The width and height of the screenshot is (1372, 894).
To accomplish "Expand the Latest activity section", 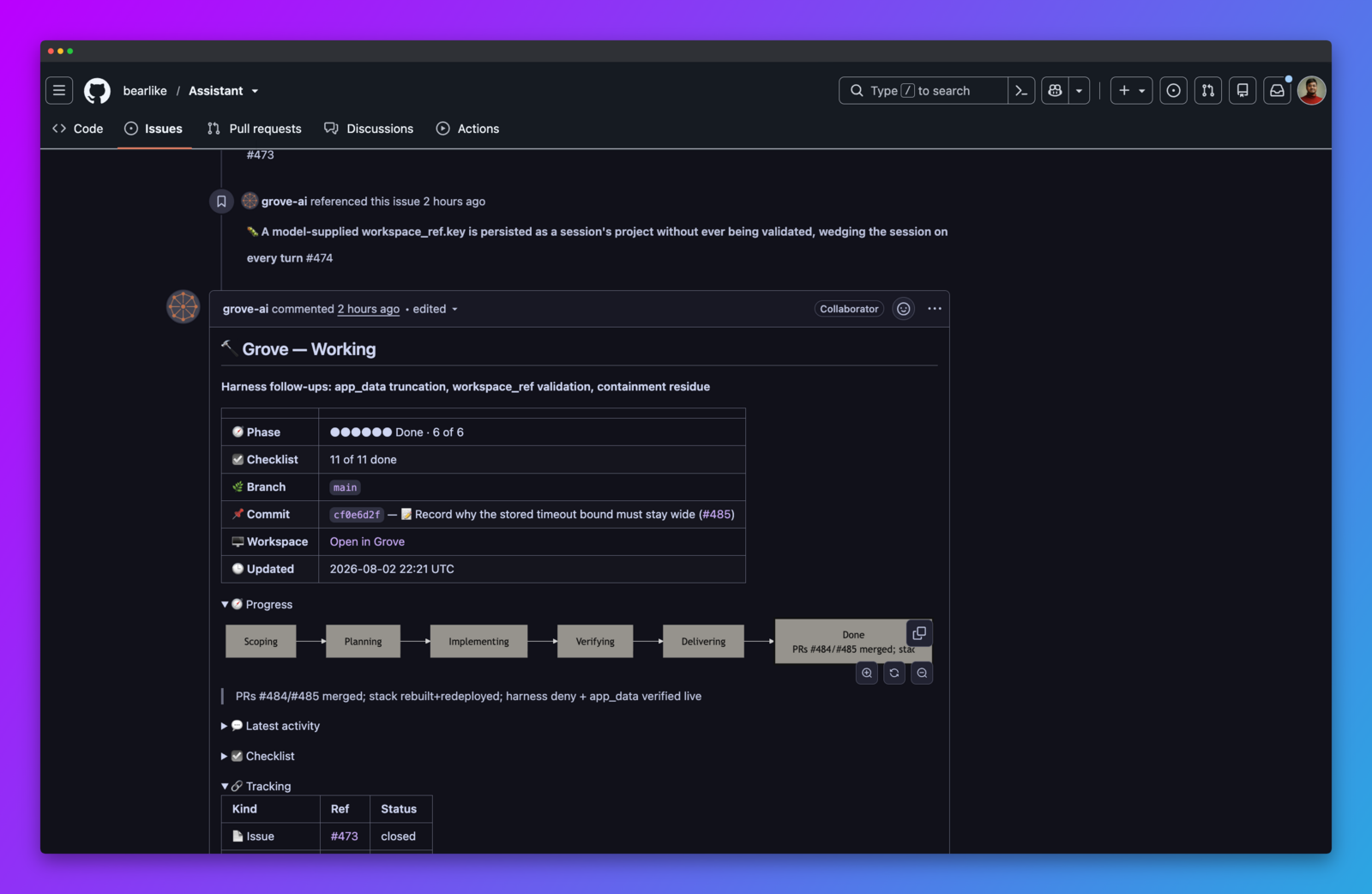I will (x=271, y=726).
